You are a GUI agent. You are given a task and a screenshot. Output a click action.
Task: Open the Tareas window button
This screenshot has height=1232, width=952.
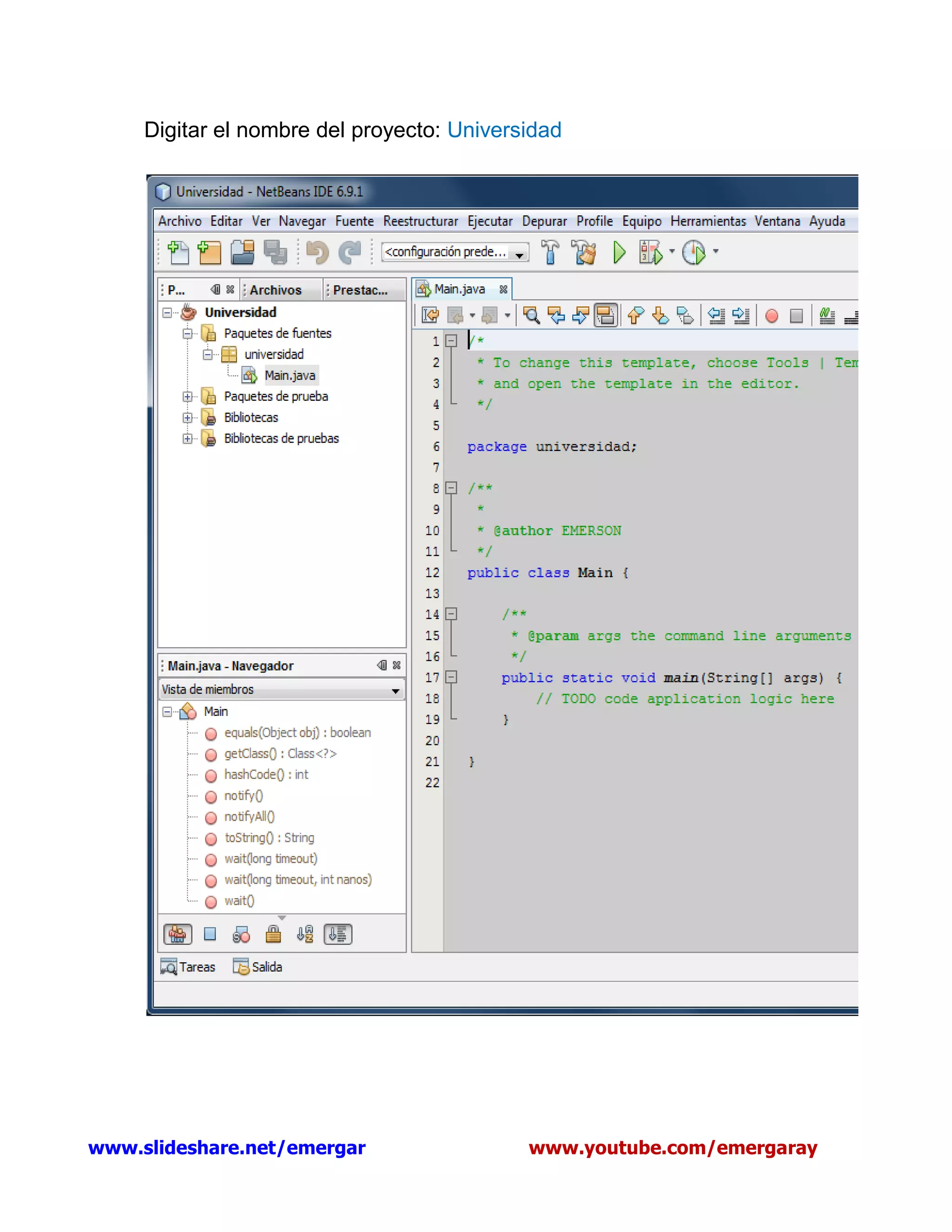tap(188, 967)
